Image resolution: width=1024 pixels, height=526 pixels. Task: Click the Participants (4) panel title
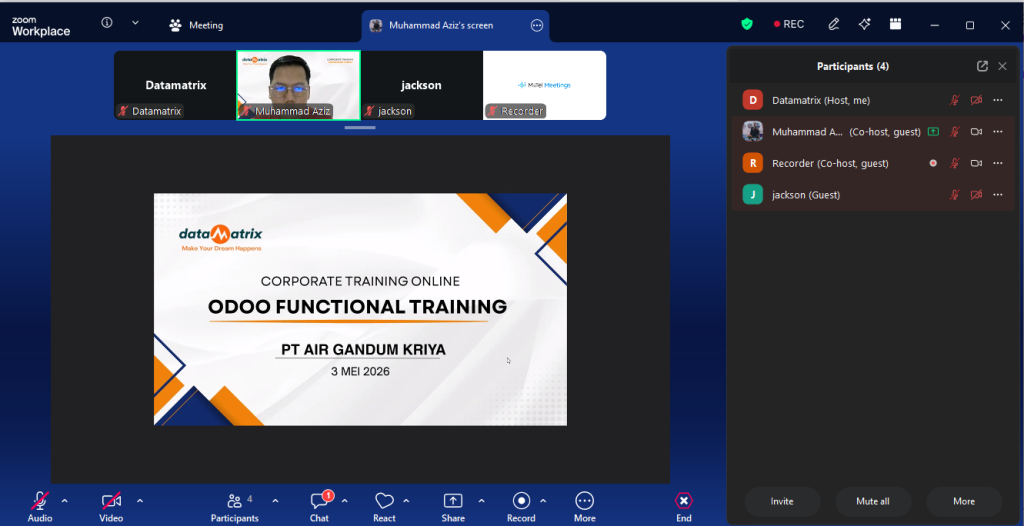(x=852, y=66)
